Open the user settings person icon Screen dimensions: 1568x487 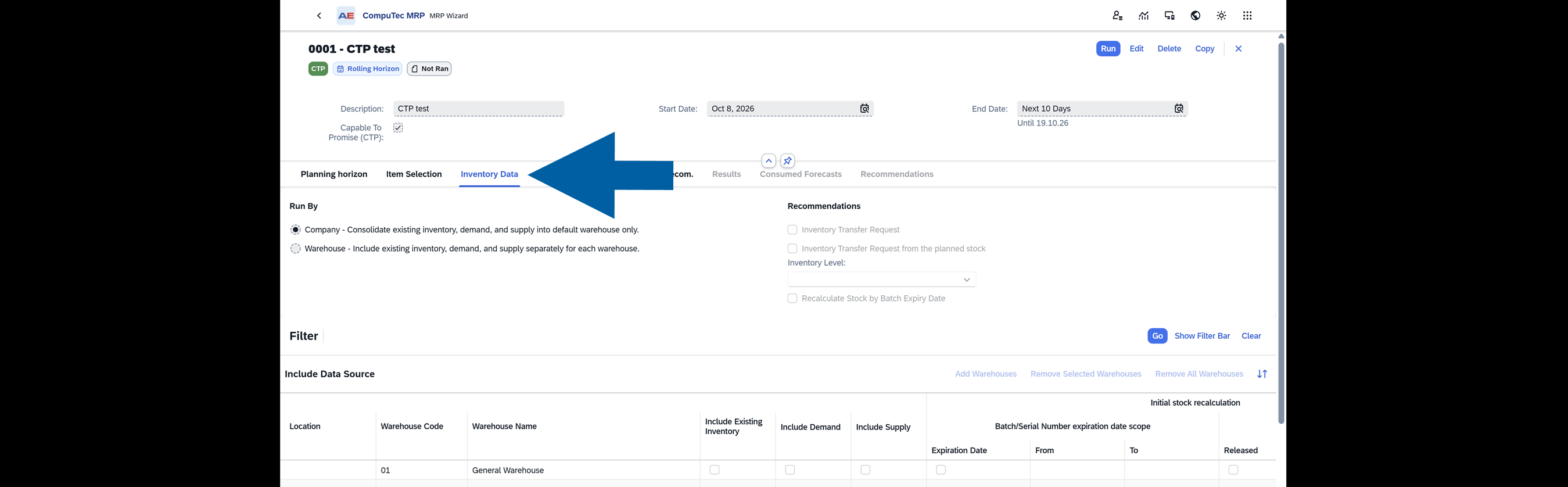click(x=1118, y=16)
